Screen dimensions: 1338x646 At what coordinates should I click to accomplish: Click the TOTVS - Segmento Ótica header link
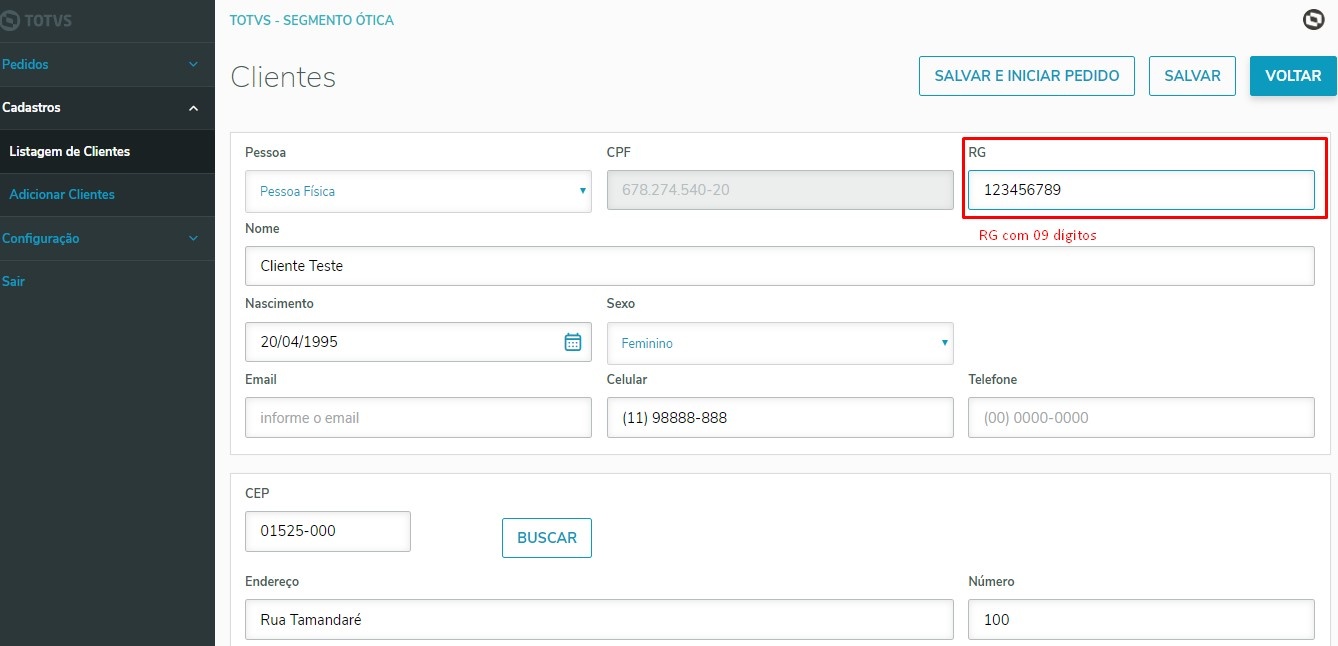pos(312,20)
